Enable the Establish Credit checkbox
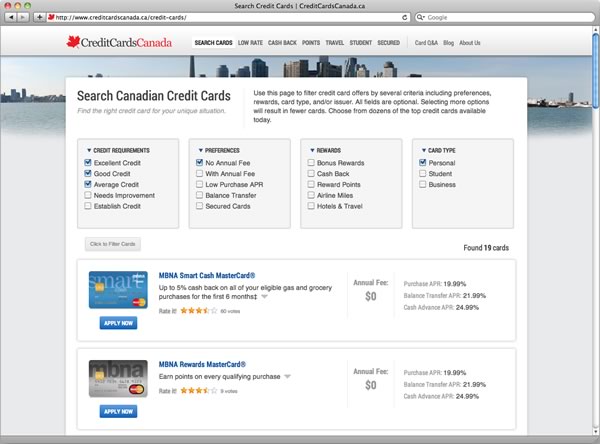 88,206
